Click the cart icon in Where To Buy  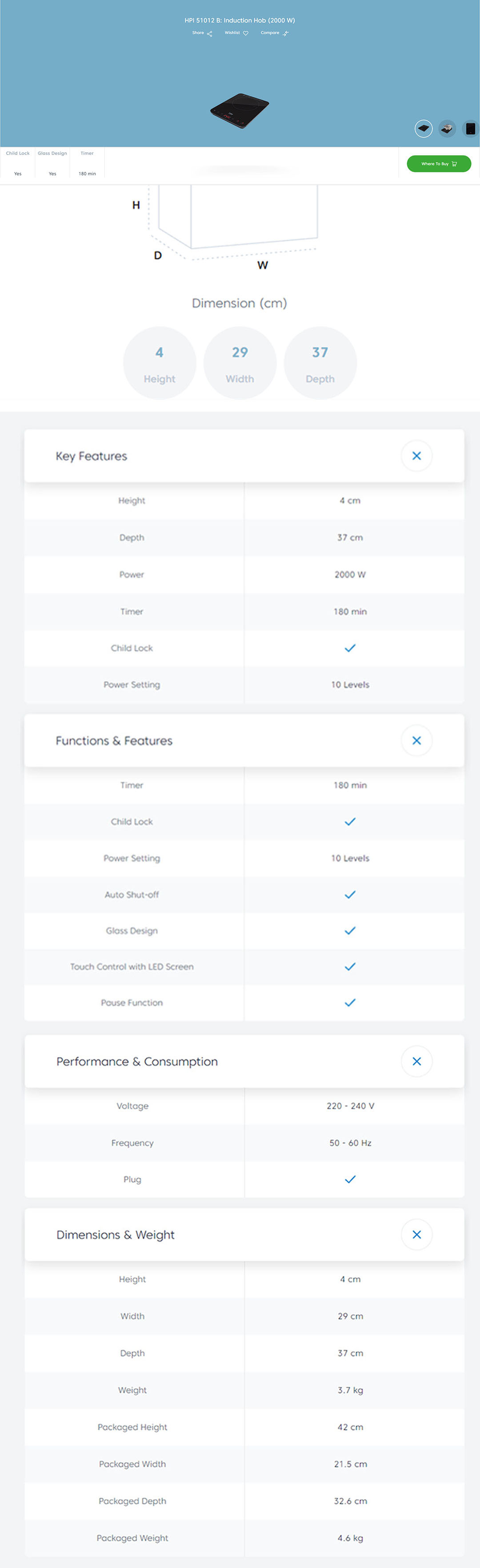454,164
